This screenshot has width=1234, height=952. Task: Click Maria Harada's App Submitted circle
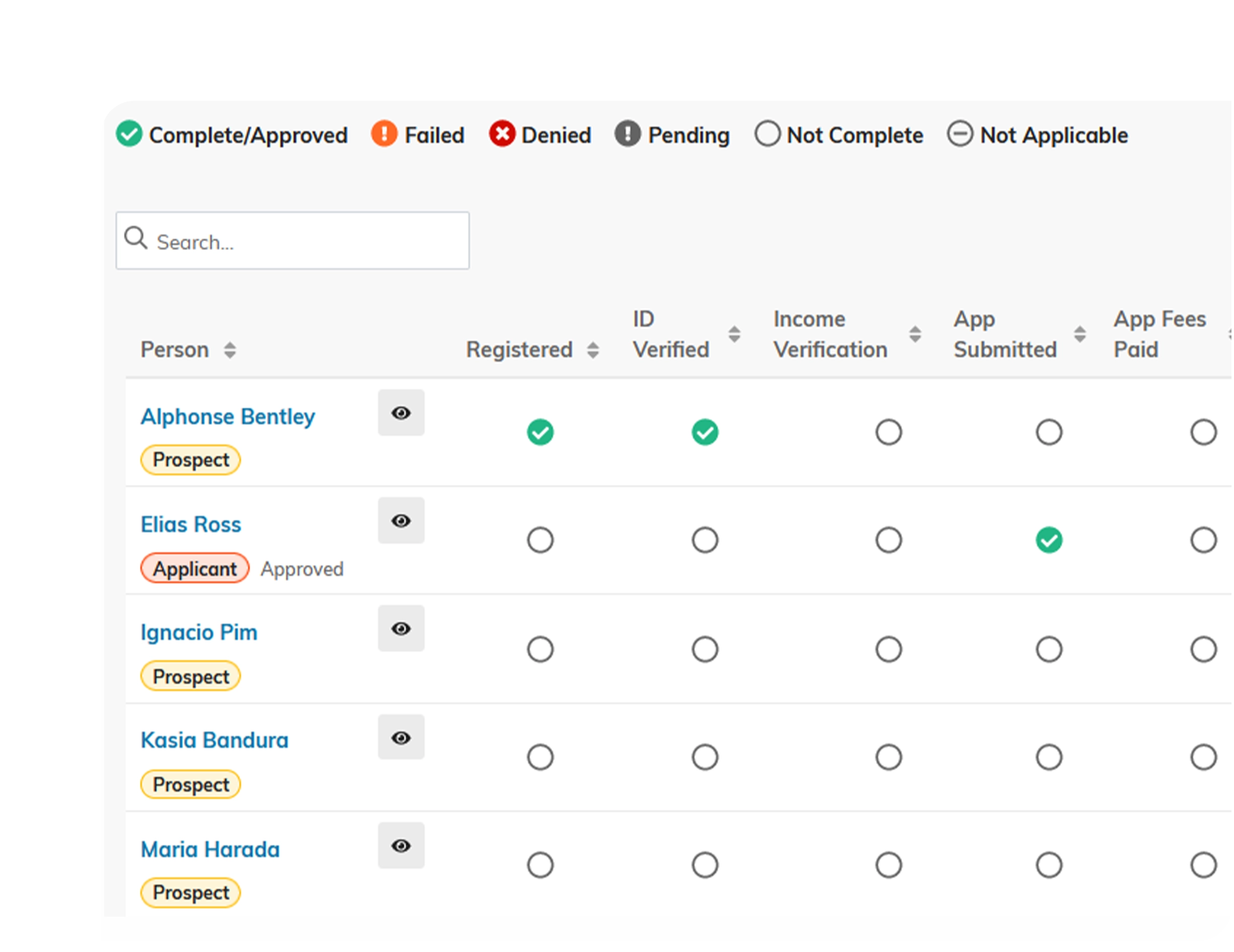pyautogui.click(x=1049, y=865)
